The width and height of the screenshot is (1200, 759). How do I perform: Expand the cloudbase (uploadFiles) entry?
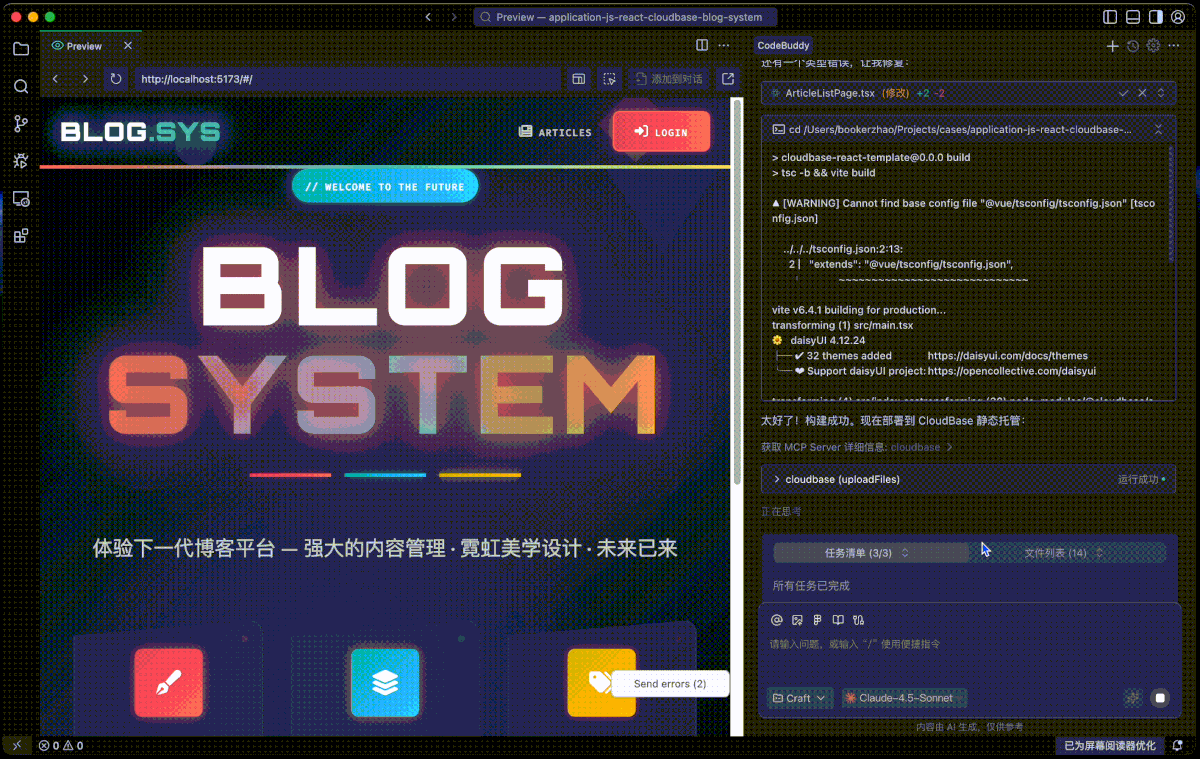click(777, 480)
